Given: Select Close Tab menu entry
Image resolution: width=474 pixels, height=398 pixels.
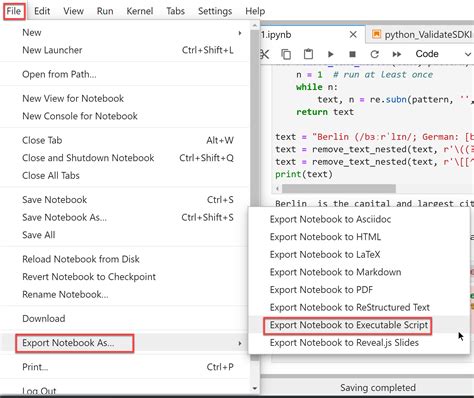Looking at the screenshot, I should (x=125, y=140).
